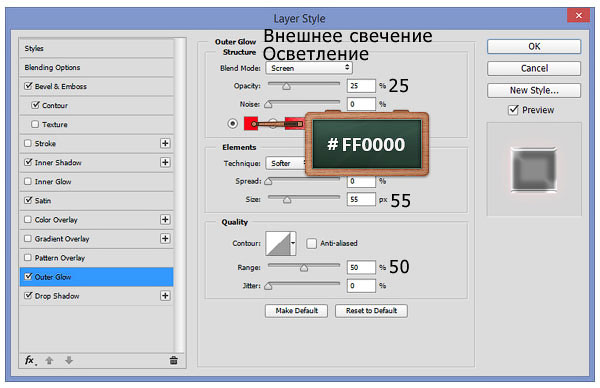Focus the Jitter value field

click(361, 285)
